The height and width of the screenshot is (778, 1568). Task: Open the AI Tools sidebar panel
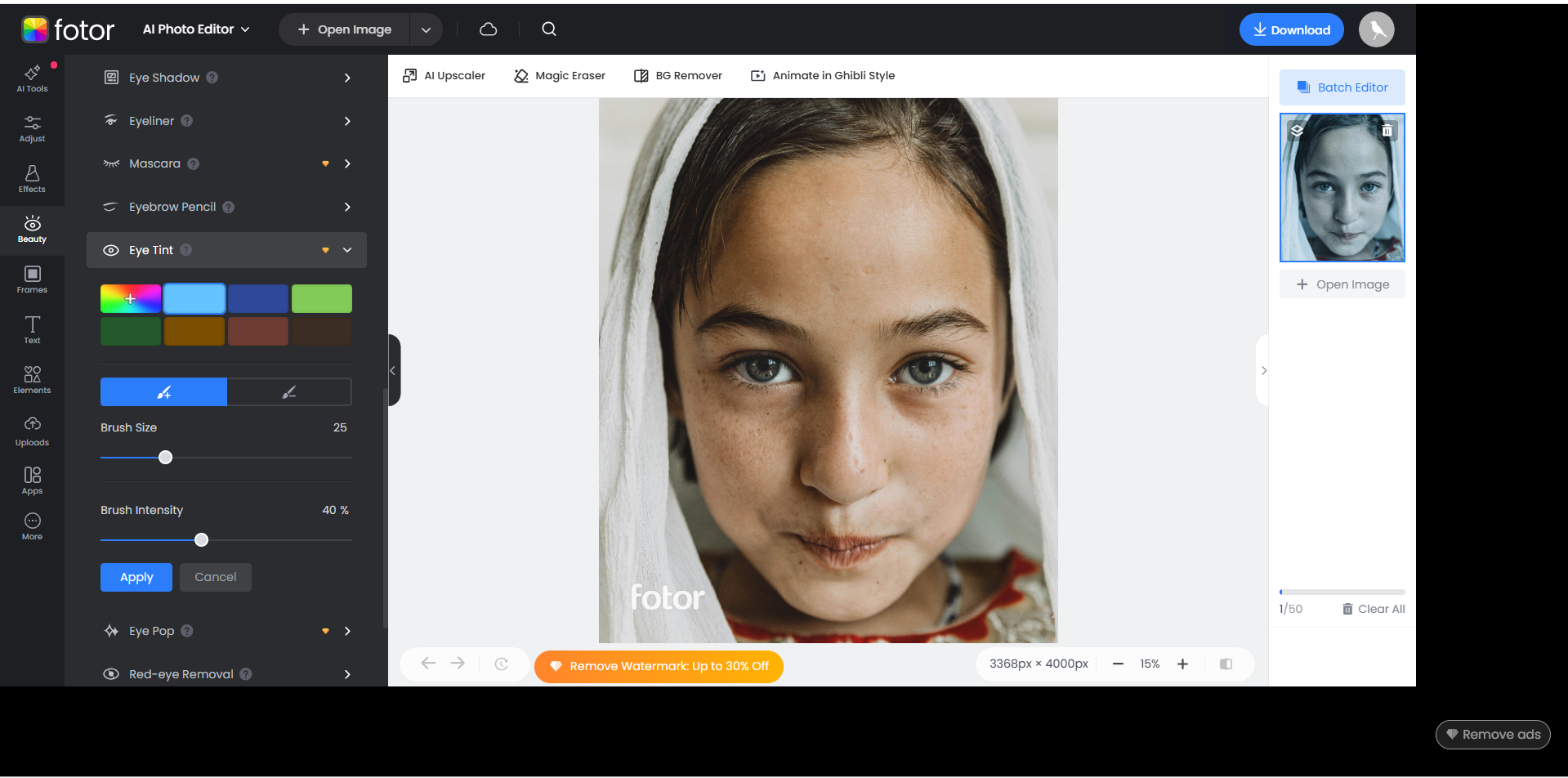coord(32,78)
